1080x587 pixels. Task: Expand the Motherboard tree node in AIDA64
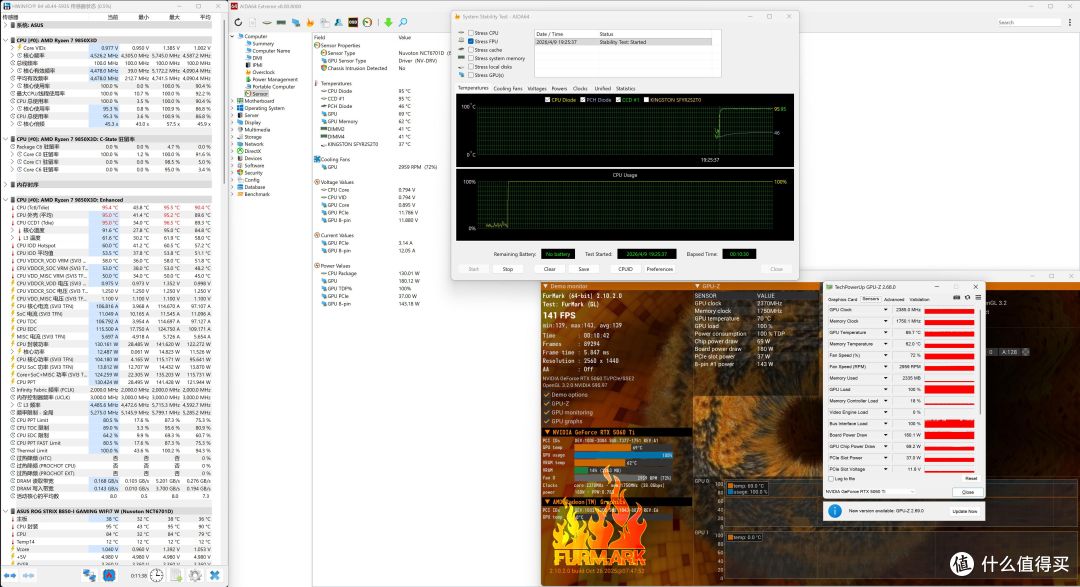pos(233,101)
